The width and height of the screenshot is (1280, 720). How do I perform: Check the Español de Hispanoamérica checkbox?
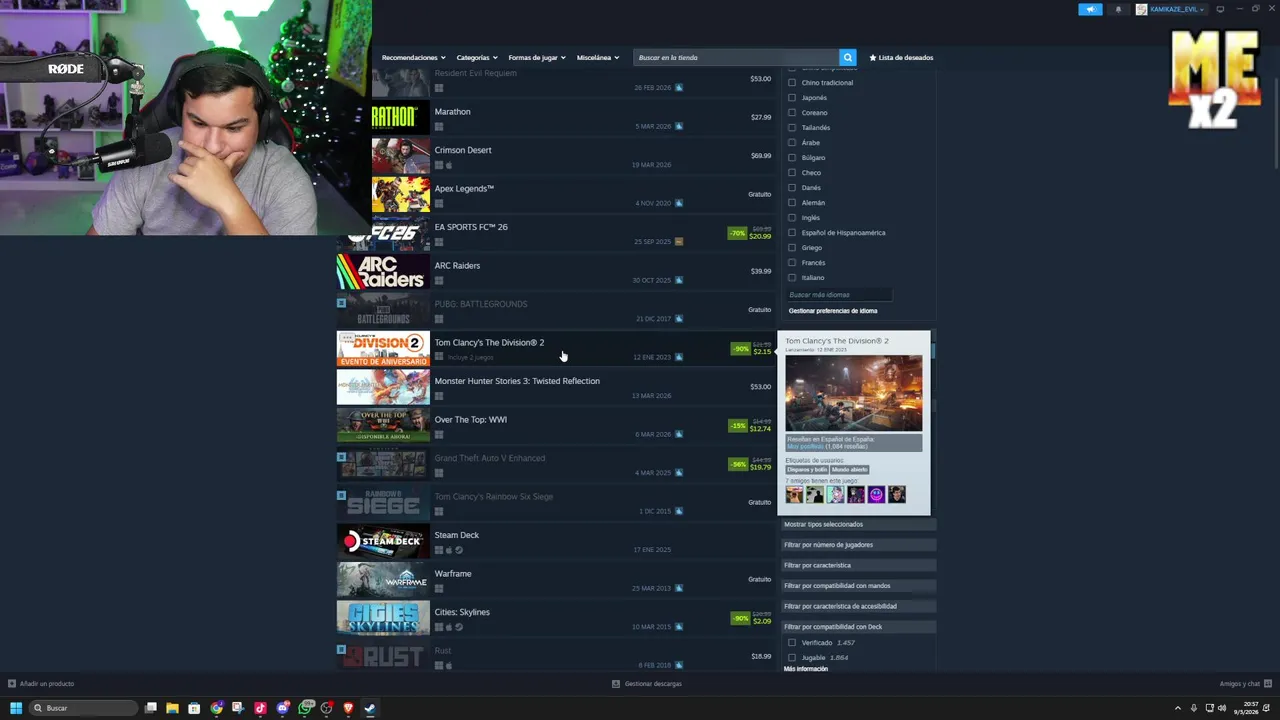click(792, 233)
